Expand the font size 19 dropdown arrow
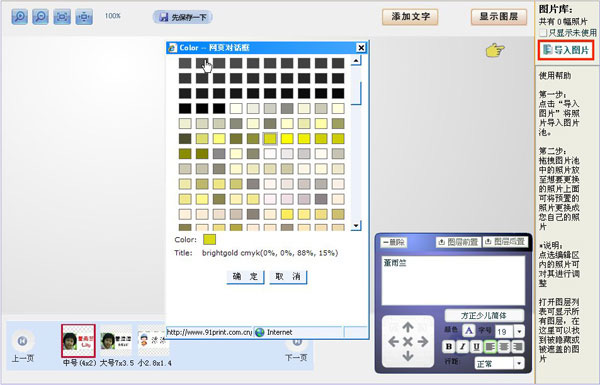600x385 pixels. 519,331
